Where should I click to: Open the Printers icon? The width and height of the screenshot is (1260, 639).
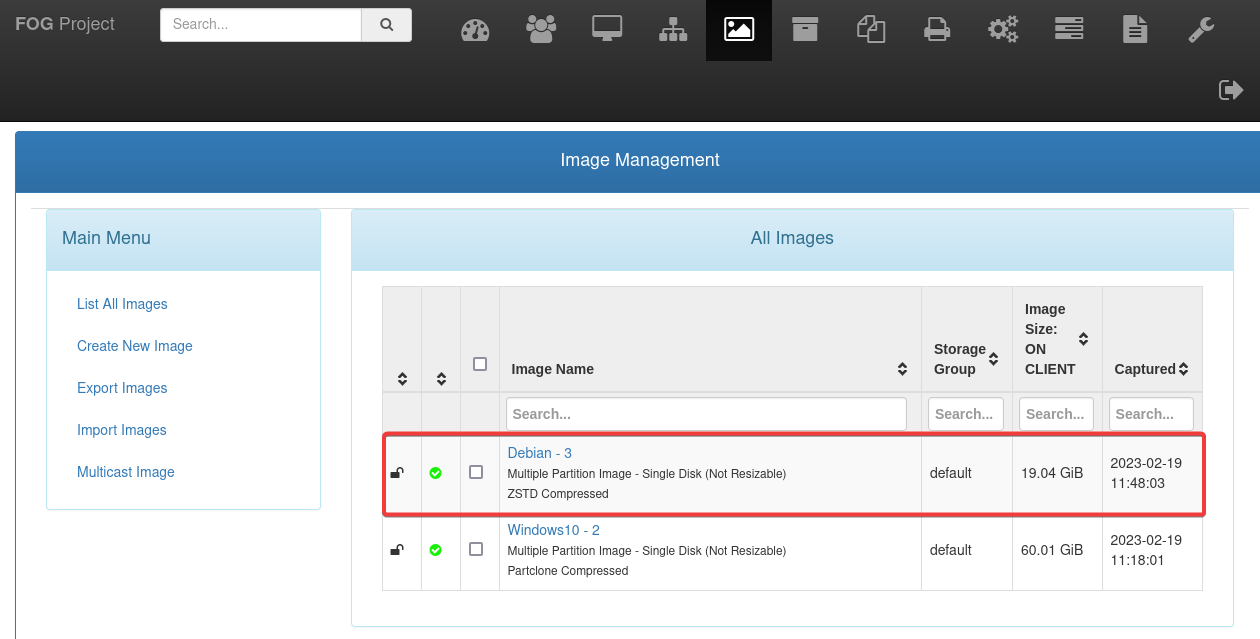(937, 30)
